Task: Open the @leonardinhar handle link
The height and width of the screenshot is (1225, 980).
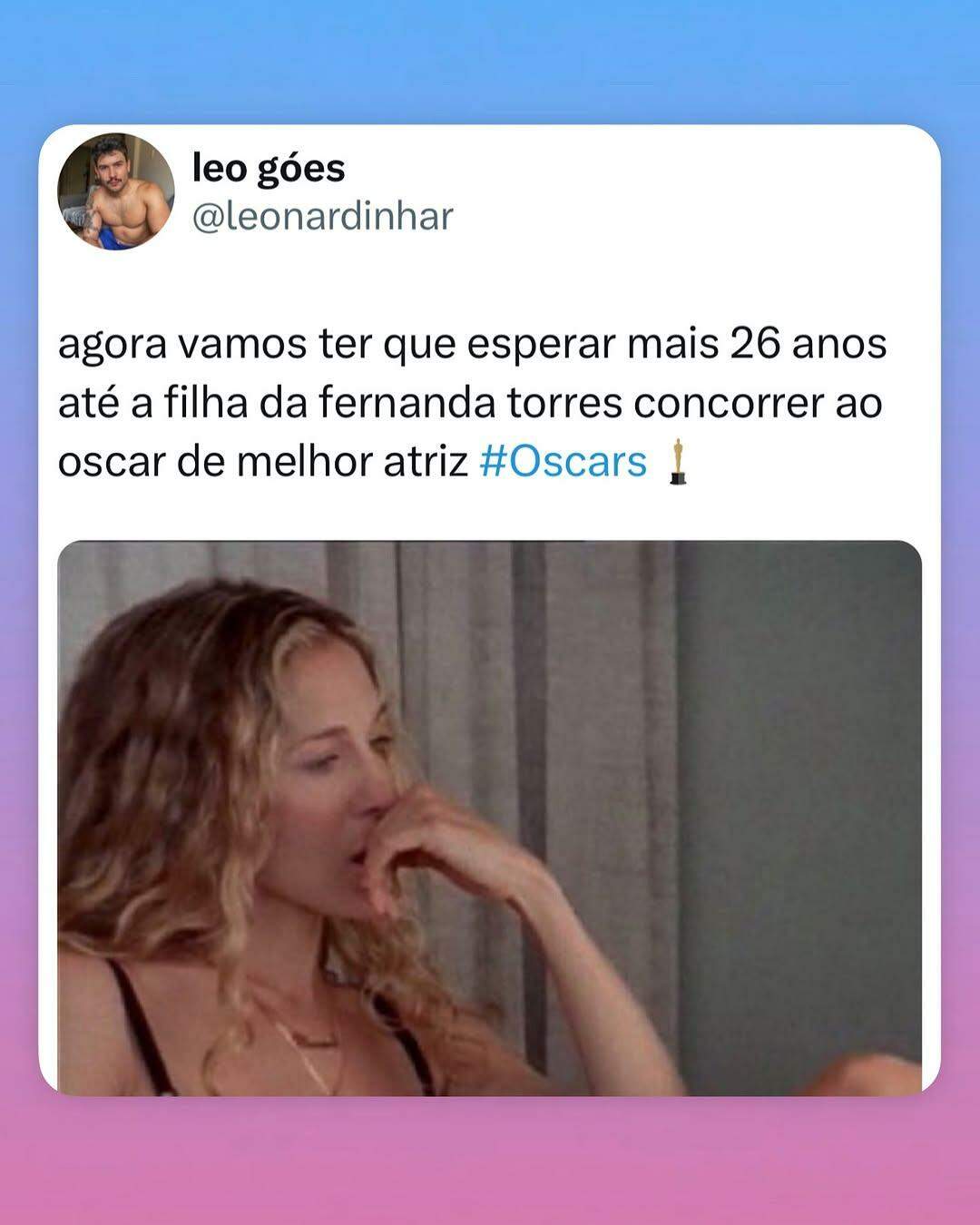Action: pyautogui.click(x=322, y=217)
